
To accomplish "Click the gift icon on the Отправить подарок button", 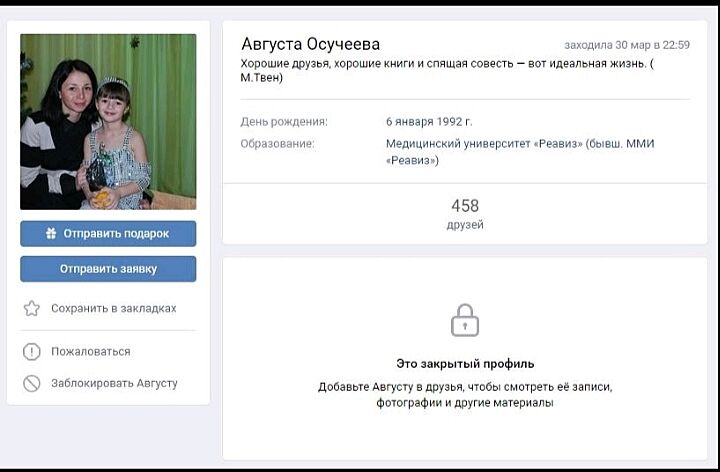I will point(51,234).
